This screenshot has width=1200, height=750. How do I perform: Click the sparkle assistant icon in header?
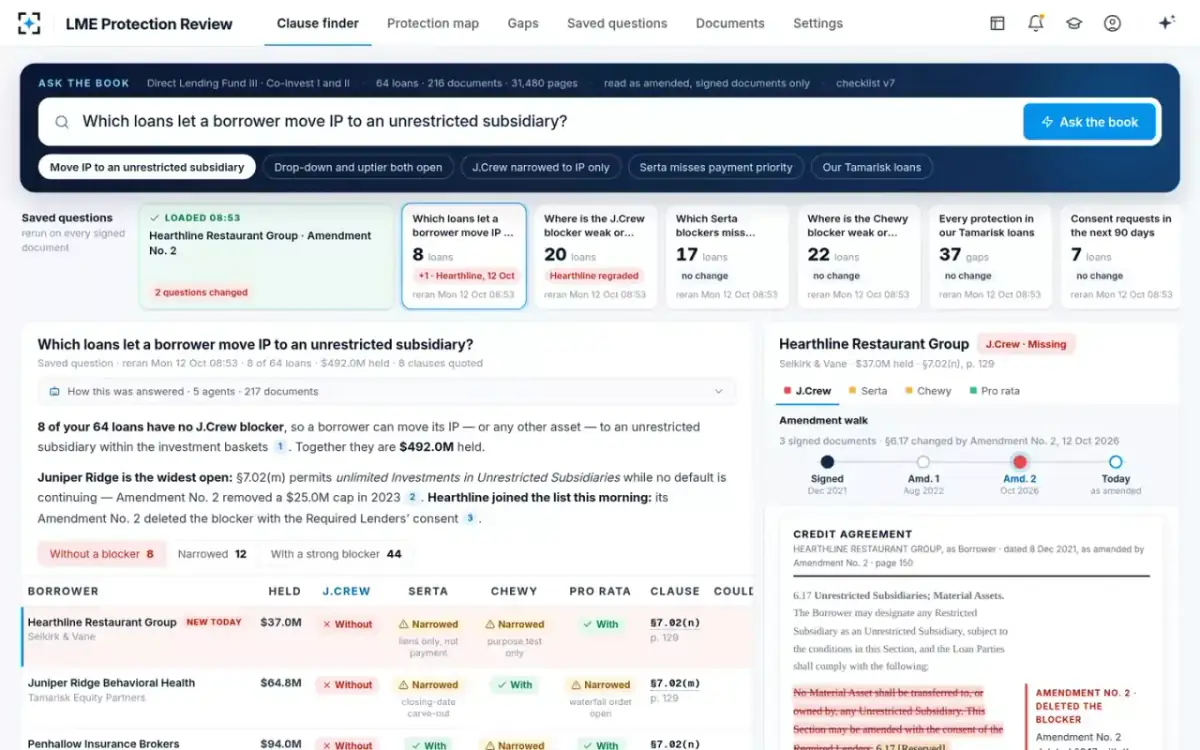pos(1166,23)
